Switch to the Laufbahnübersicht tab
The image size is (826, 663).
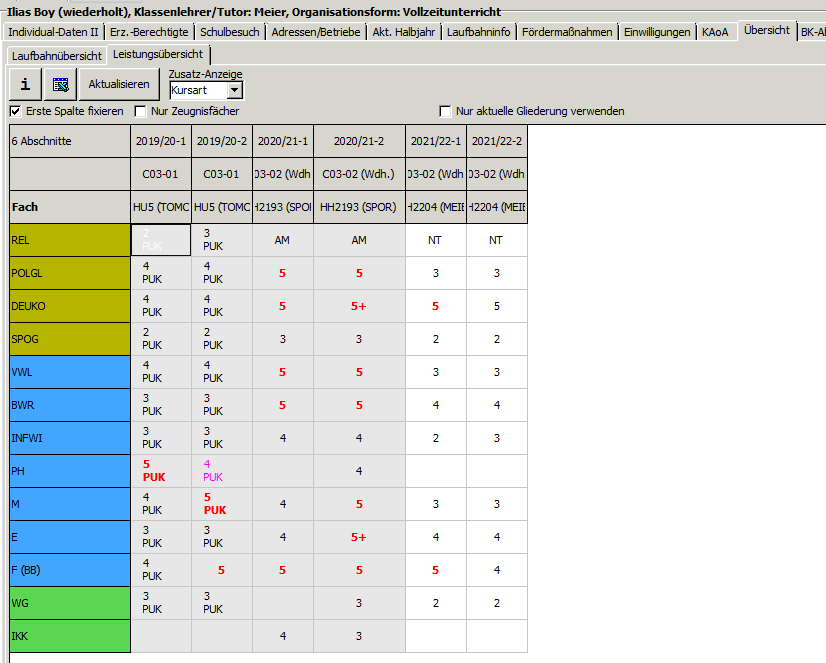click(56, 55)
